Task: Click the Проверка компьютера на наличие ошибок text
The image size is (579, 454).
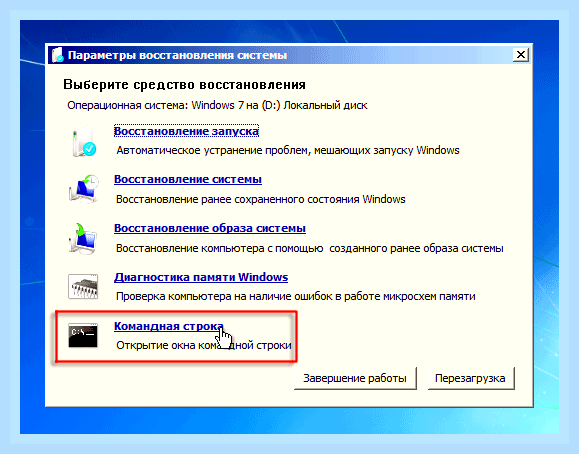Action: click(x=295, y=296)
